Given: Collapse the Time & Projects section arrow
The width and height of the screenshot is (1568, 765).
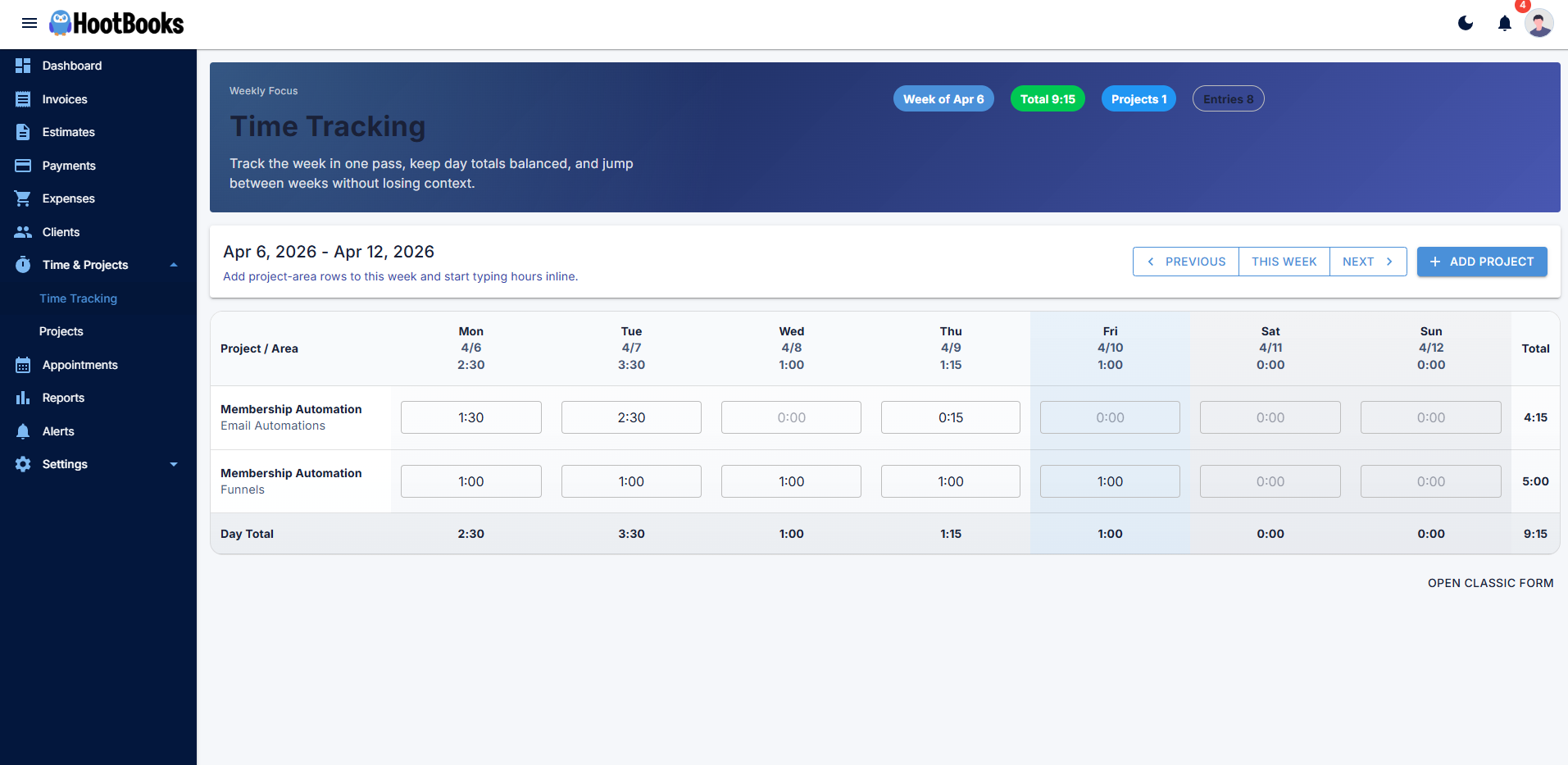Looking at the screenshot, I should [x=174, y=265].
